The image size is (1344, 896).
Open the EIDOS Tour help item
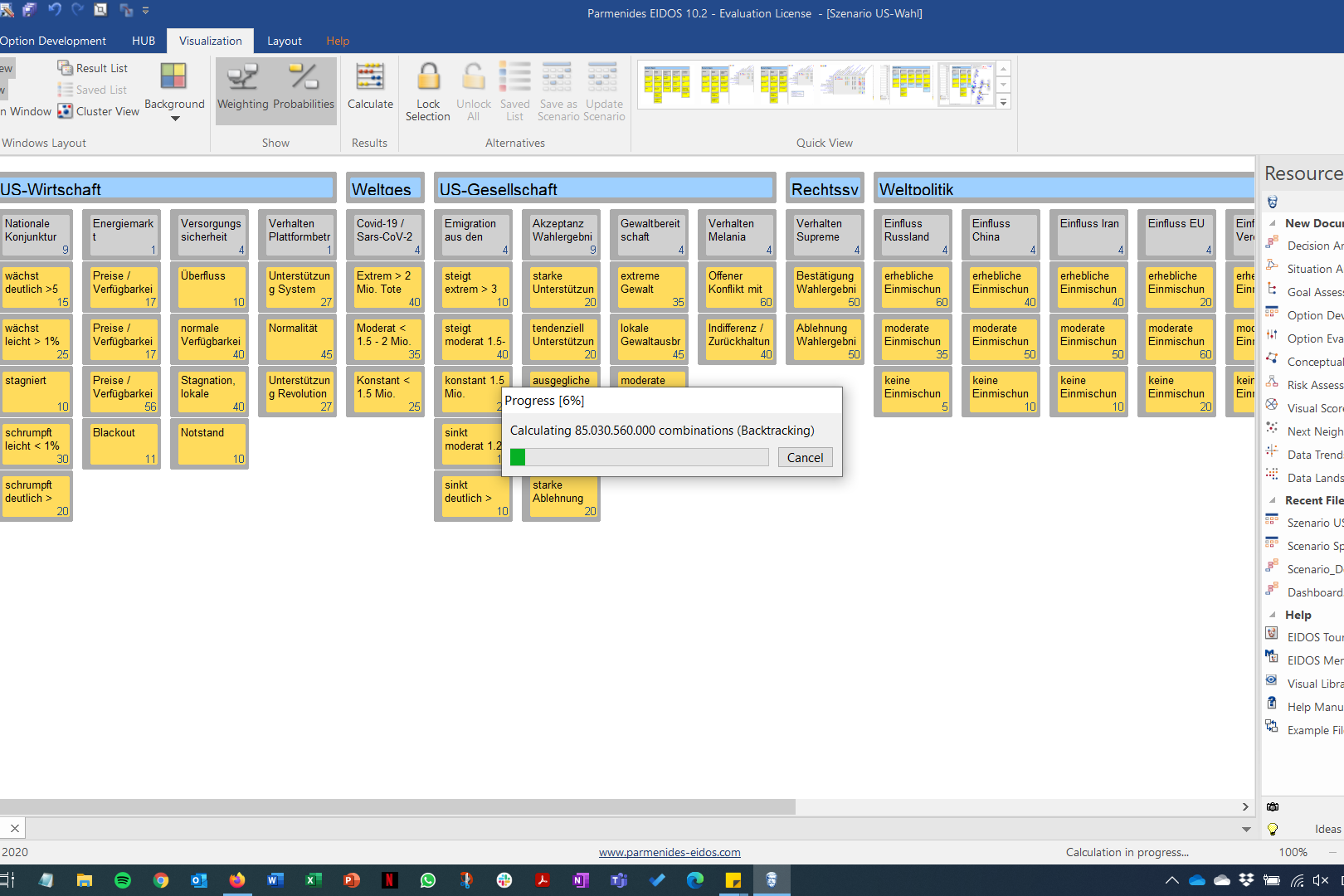pos(1304,637)
